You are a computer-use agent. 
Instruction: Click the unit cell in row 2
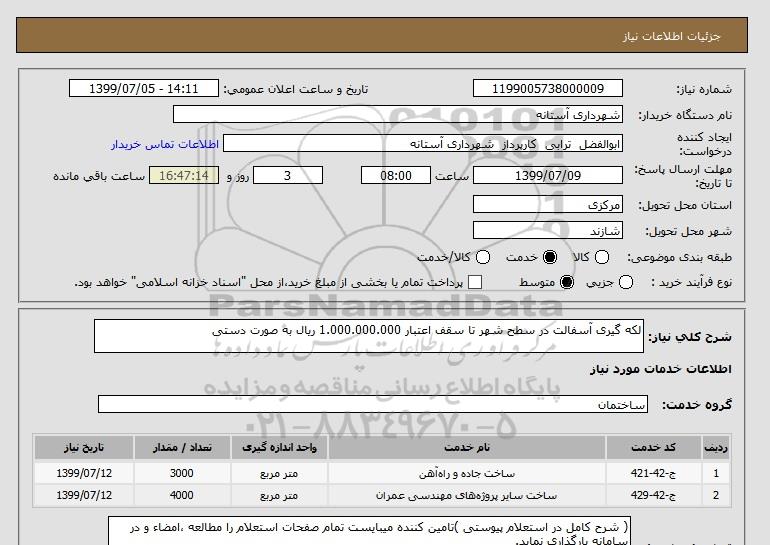[279, 495]
